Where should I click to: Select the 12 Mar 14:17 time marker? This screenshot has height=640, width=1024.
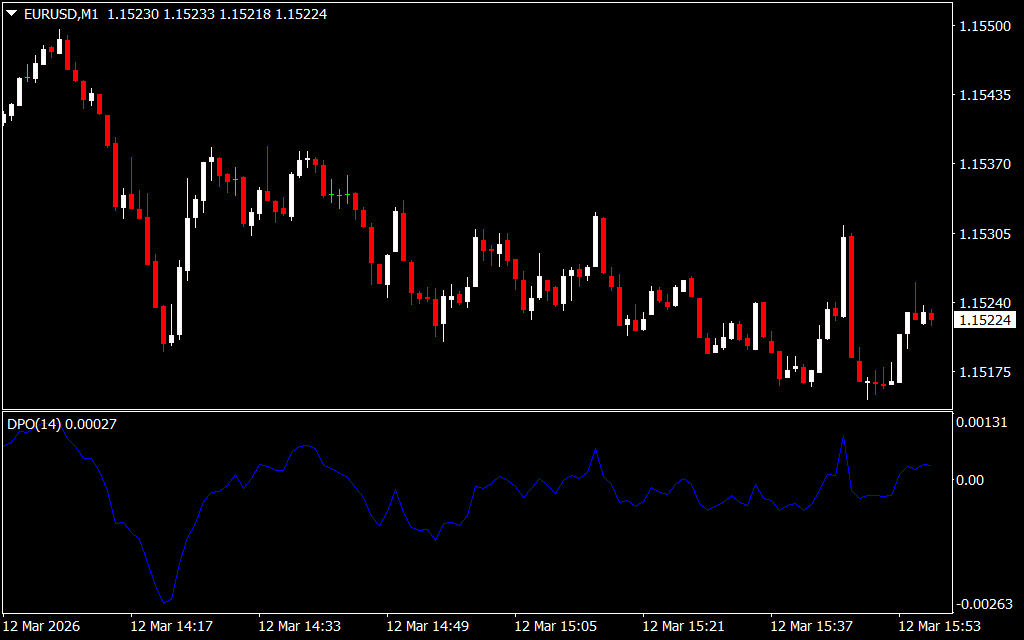coord(172,626)
